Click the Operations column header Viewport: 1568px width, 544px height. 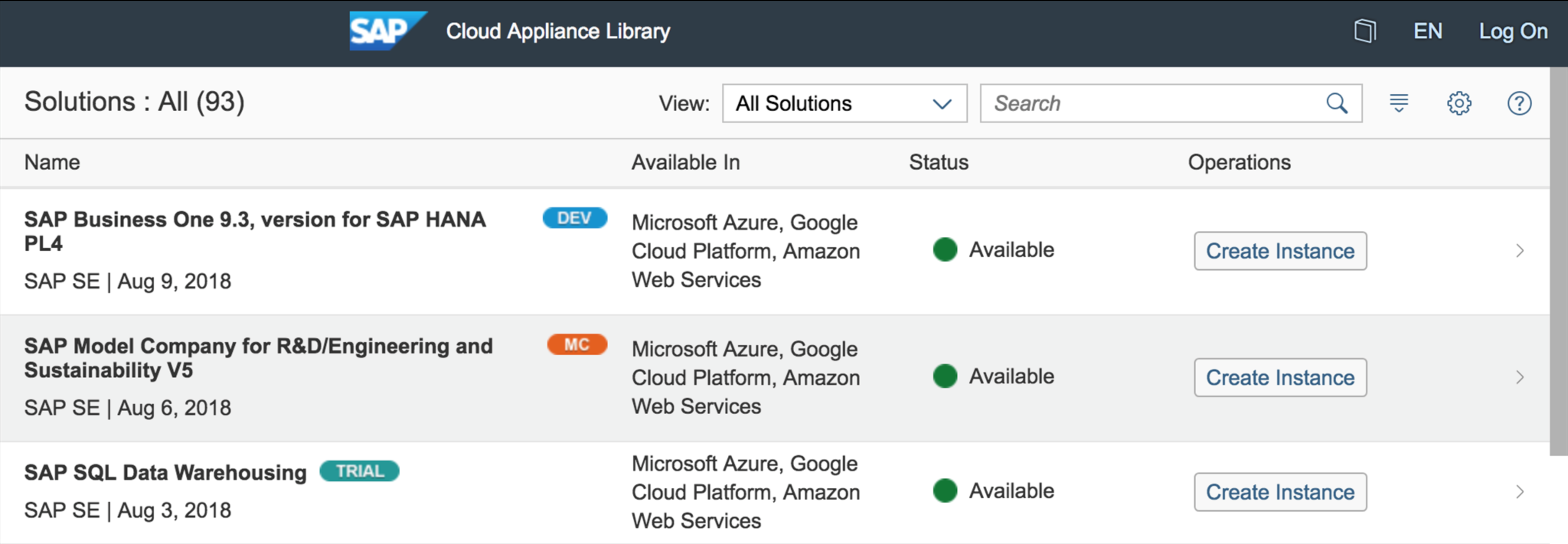coord(1239,163)
